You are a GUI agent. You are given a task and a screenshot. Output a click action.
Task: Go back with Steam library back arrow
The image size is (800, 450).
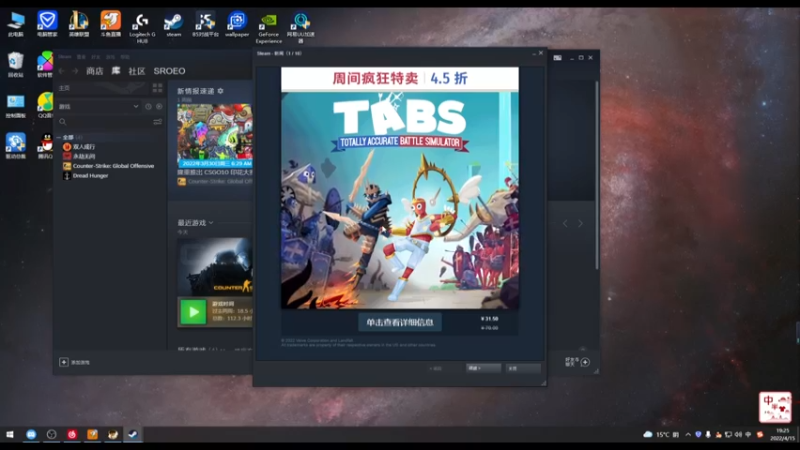pyautogui.click(x=62, y=71)
